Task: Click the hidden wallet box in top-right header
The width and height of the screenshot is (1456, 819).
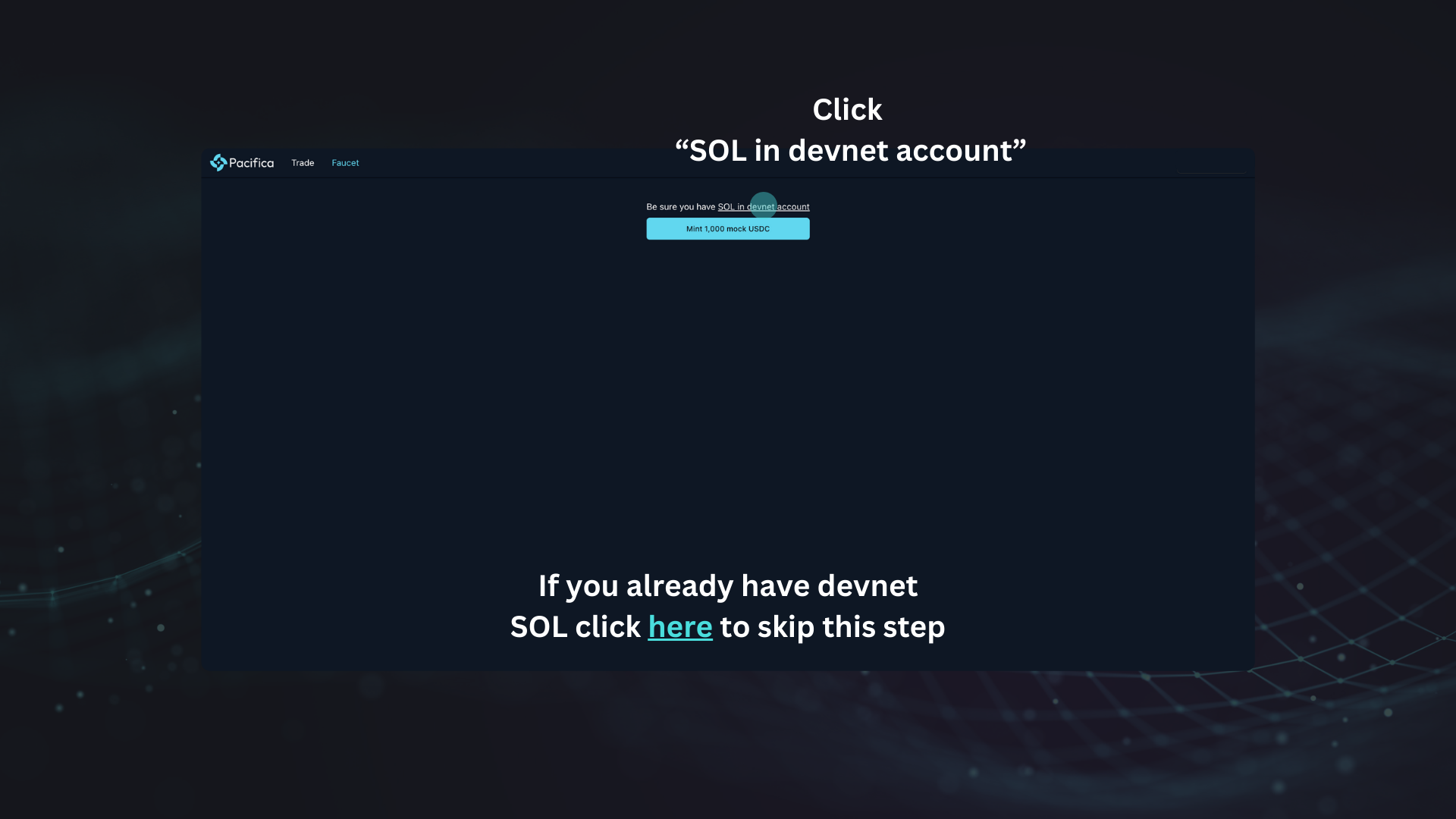Action: click(x=1211, y=163)
